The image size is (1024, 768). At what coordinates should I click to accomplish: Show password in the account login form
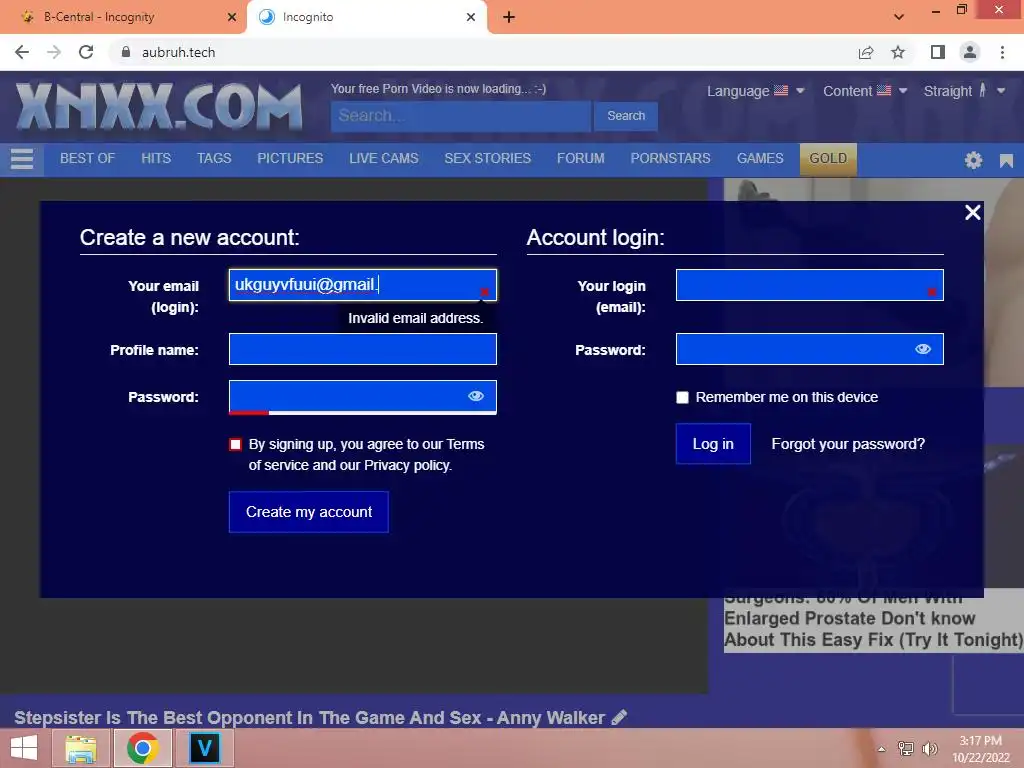click(x=923, y=349)
